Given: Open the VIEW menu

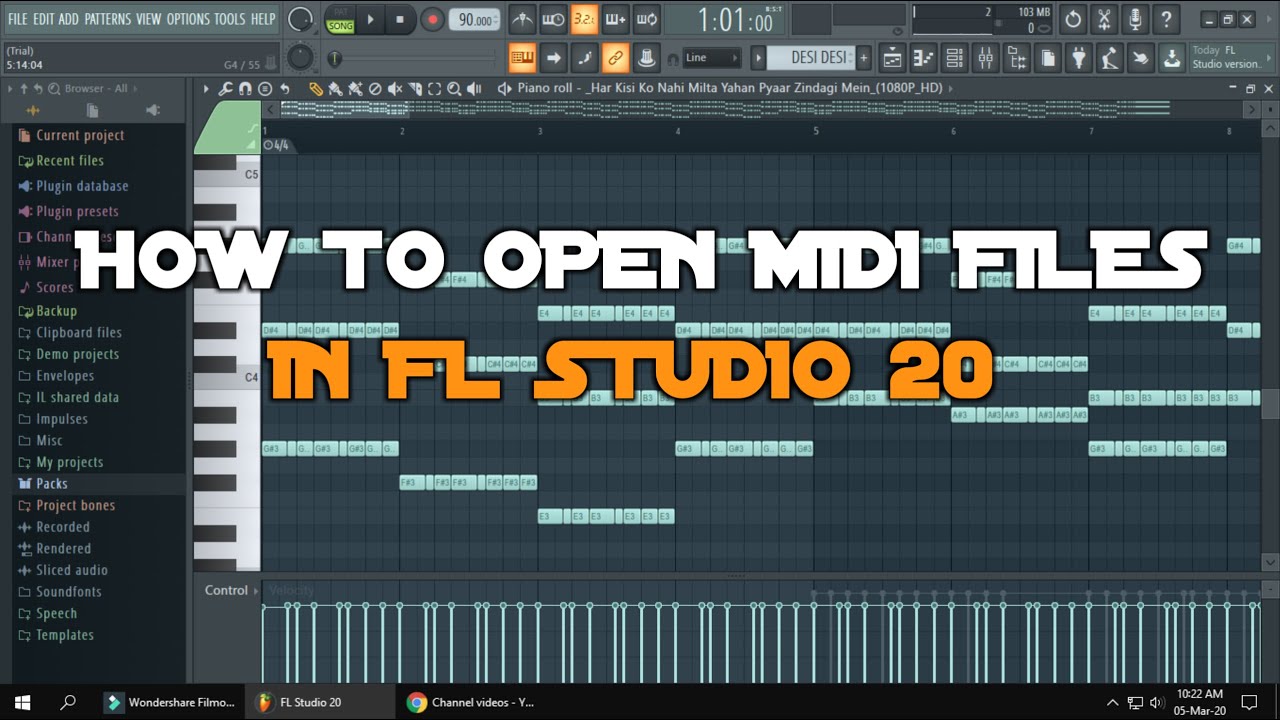Looking at the screenshot, I should pos(148,19).
